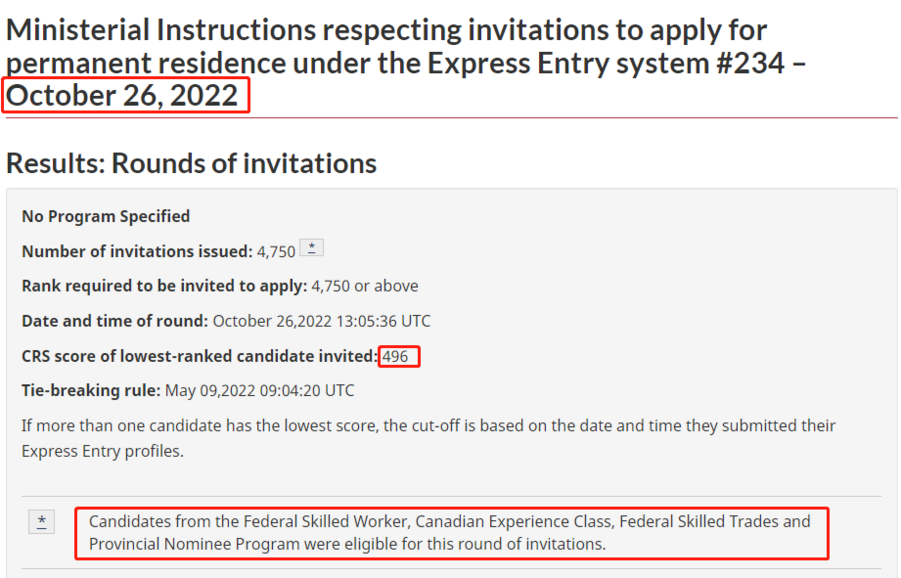Click the Provincial Nominee Program footnote line
The image size is (901, 578).
pos(347,544)
